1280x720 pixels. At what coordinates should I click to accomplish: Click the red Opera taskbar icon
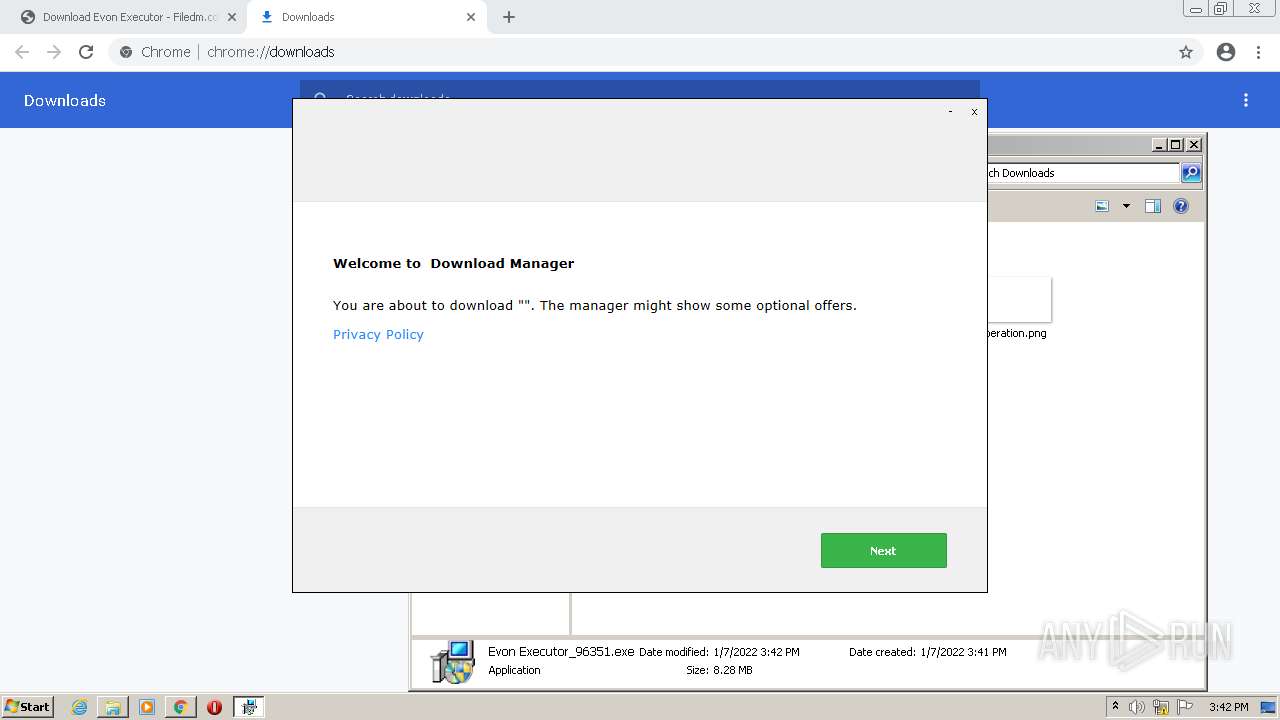(x=214, y=707)
